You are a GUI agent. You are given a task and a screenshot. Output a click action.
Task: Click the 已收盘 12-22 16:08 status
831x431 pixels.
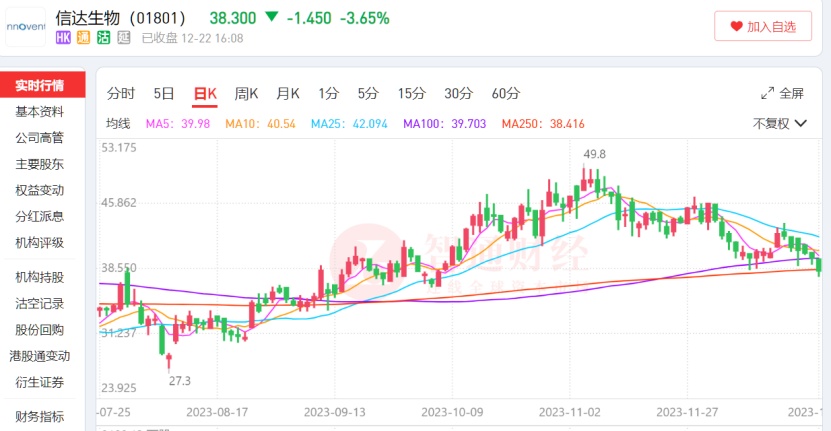point(192,38)
